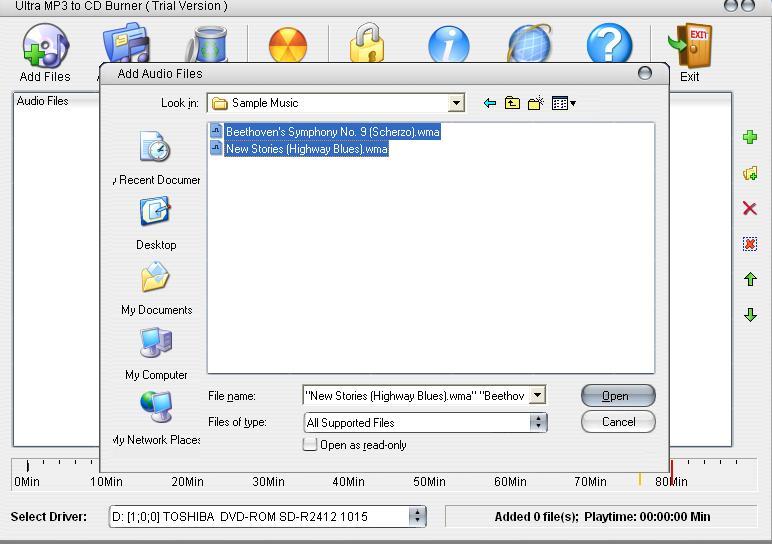Click the add folder icon on right side panel
The height and width of the screenshot is (544, 772).
click(x=750, y=173)
